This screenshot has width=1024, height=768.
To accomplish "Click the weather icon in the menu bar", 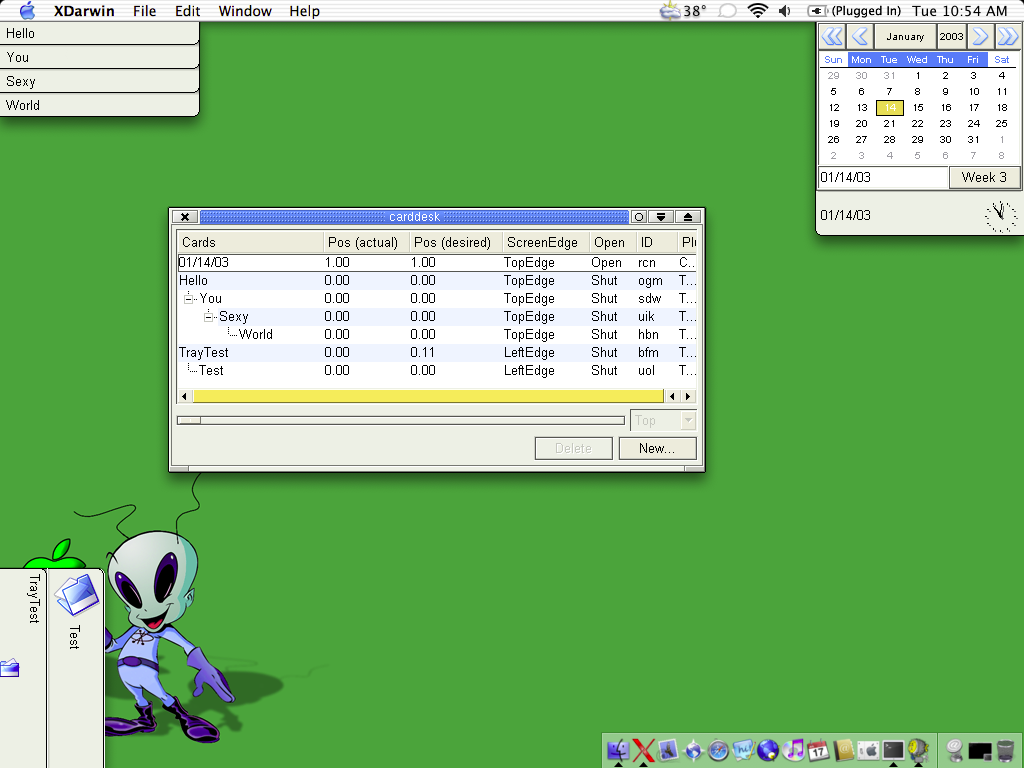I will [670, 11].
